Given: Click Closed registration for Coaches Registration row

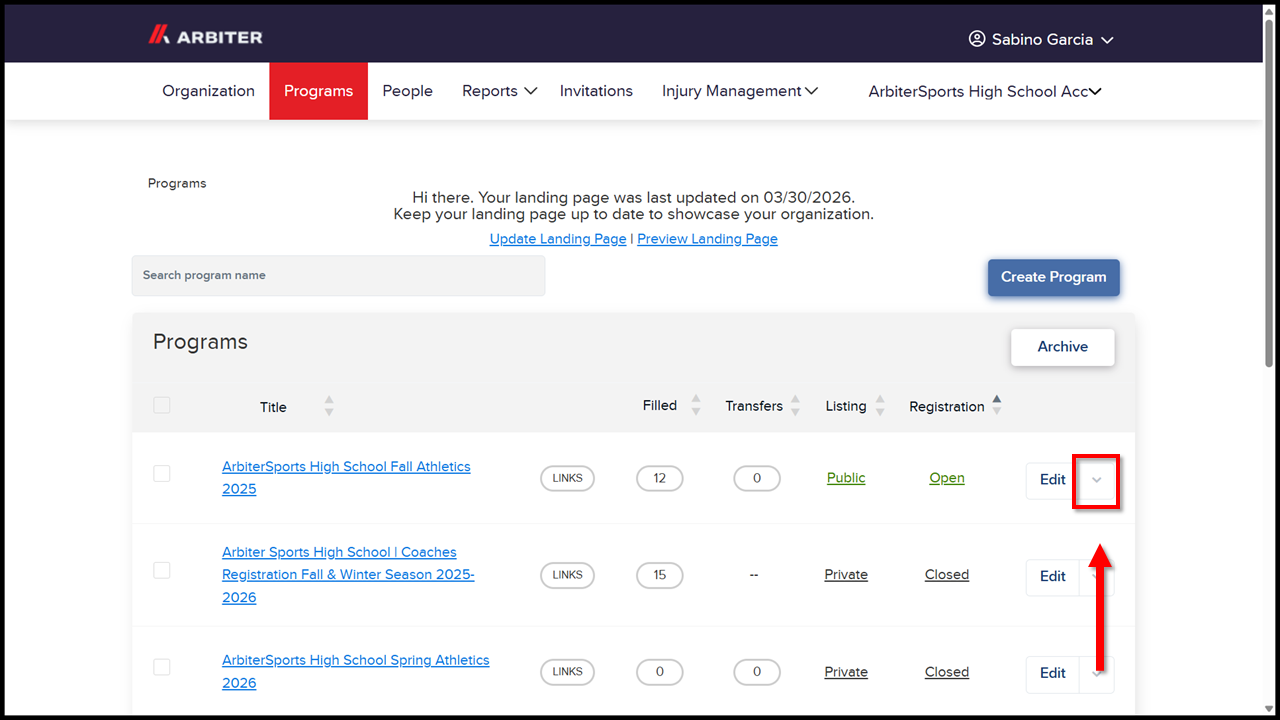Looking at the screenshot, I should pos(947,575).
